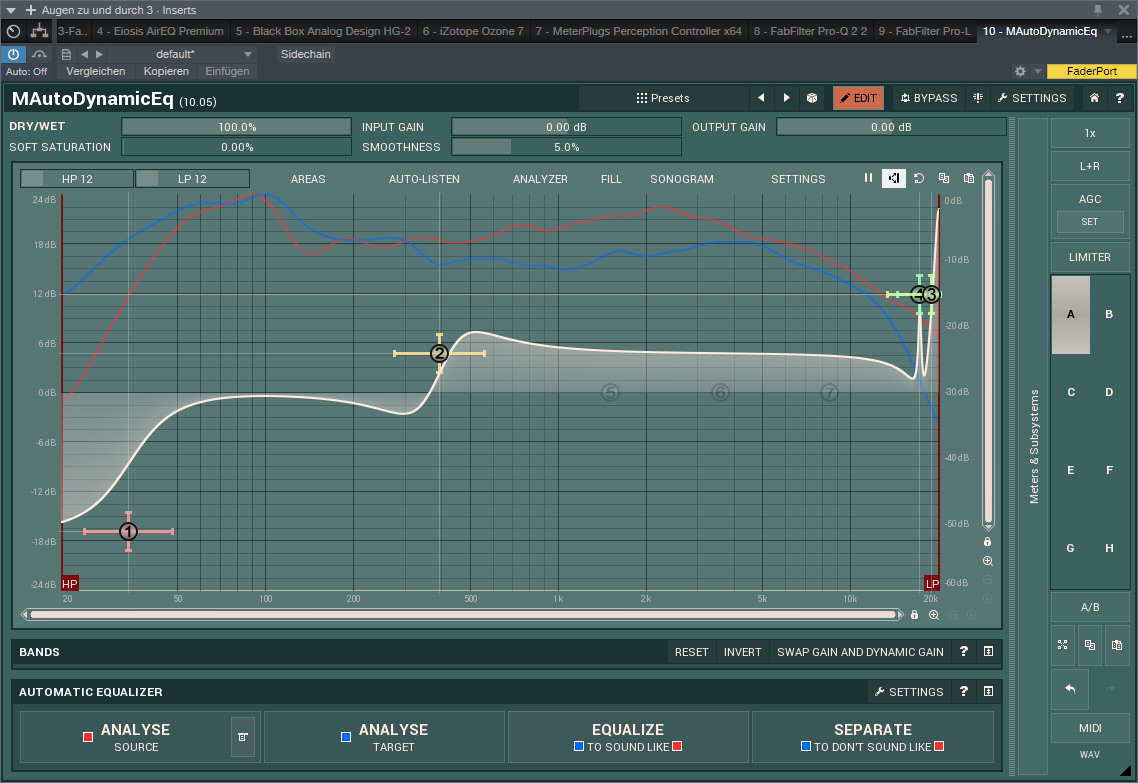This screenshot has width=1138, height=783.
Task: Toggle the SONOGRAM display
Action: click(x=681, y=179)
